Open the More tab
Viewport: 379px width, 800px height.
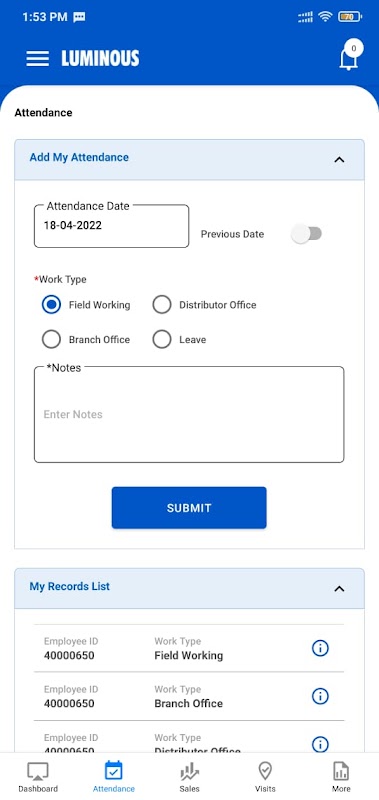click(x=341, y=776)
